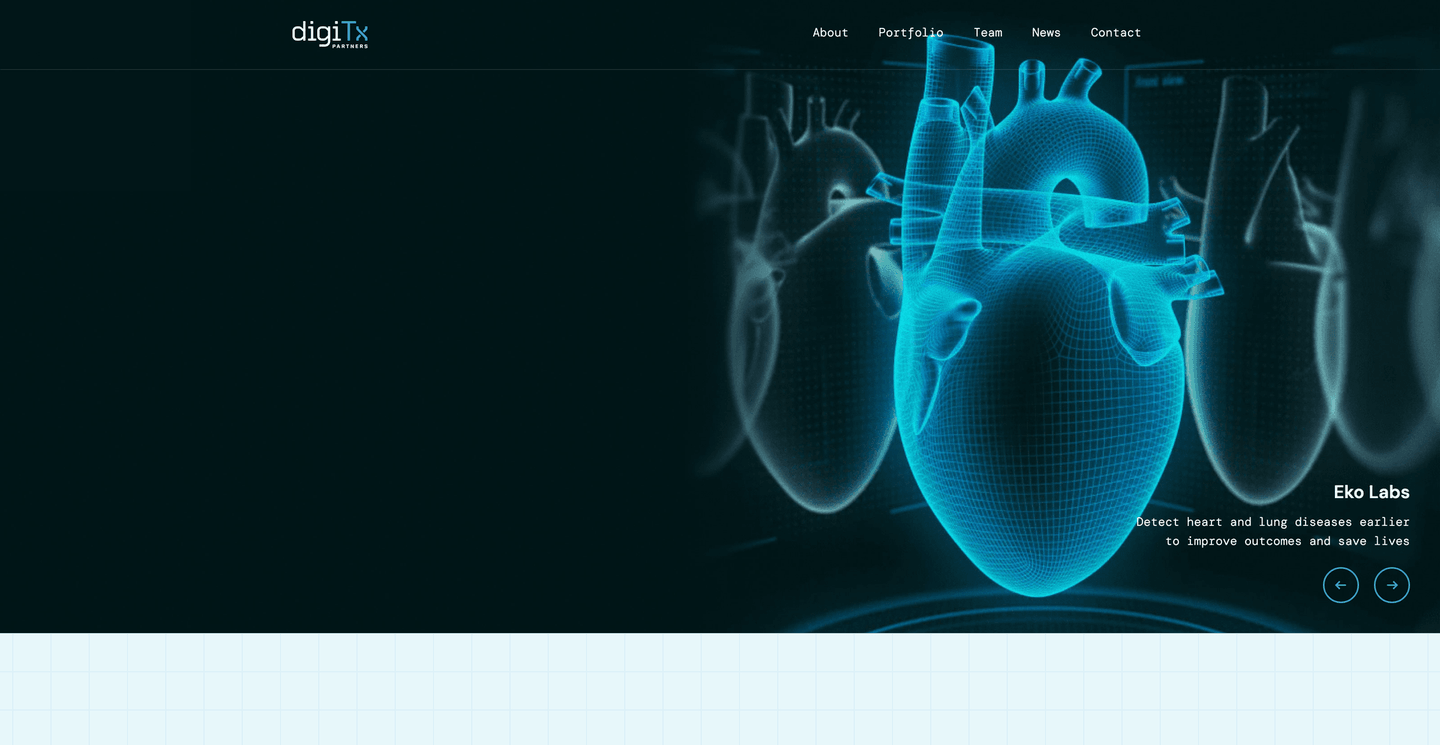Open the Portfolio page

click(x=910, y=32)
